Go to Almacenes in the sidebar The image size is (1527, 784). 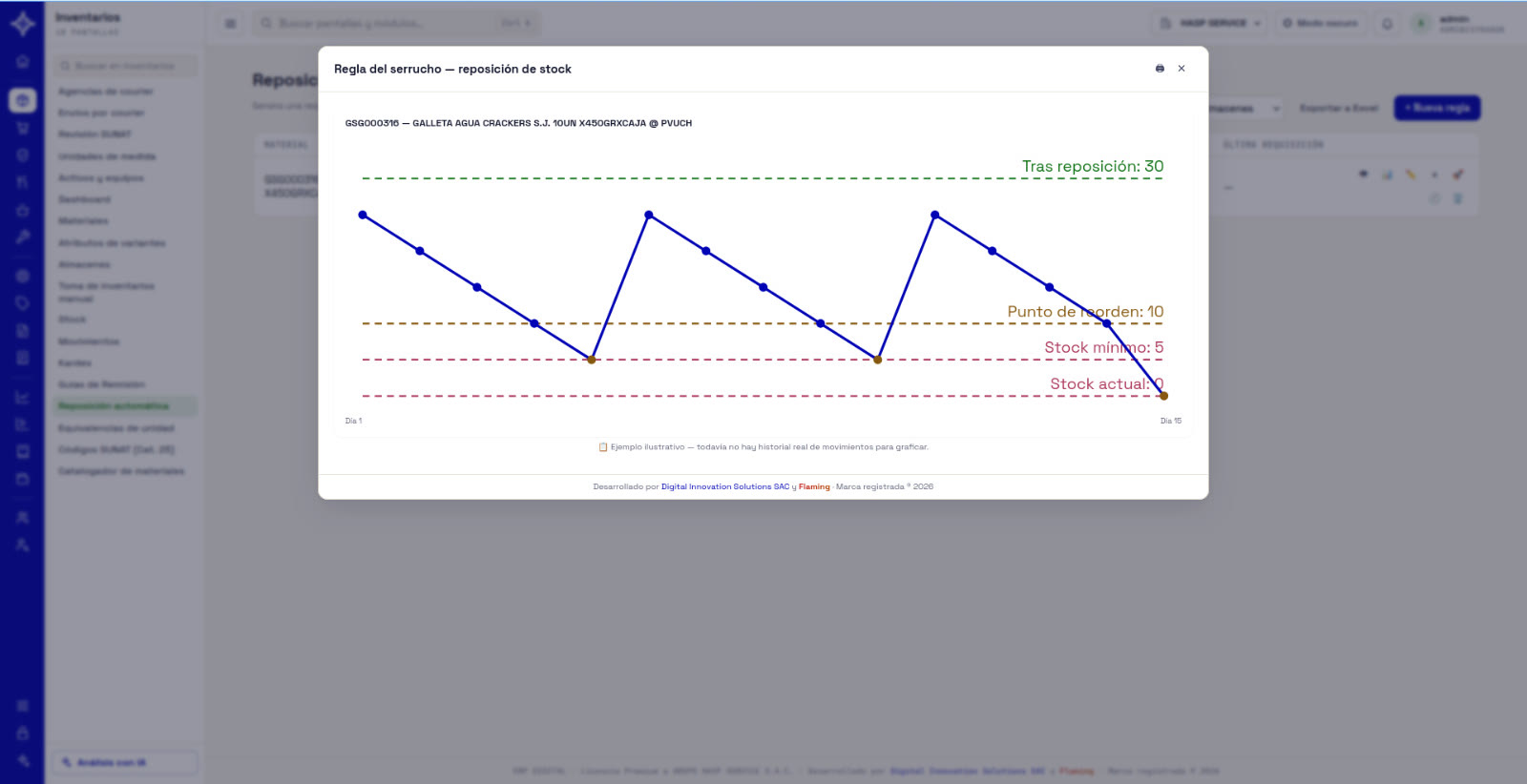[84, 264]
